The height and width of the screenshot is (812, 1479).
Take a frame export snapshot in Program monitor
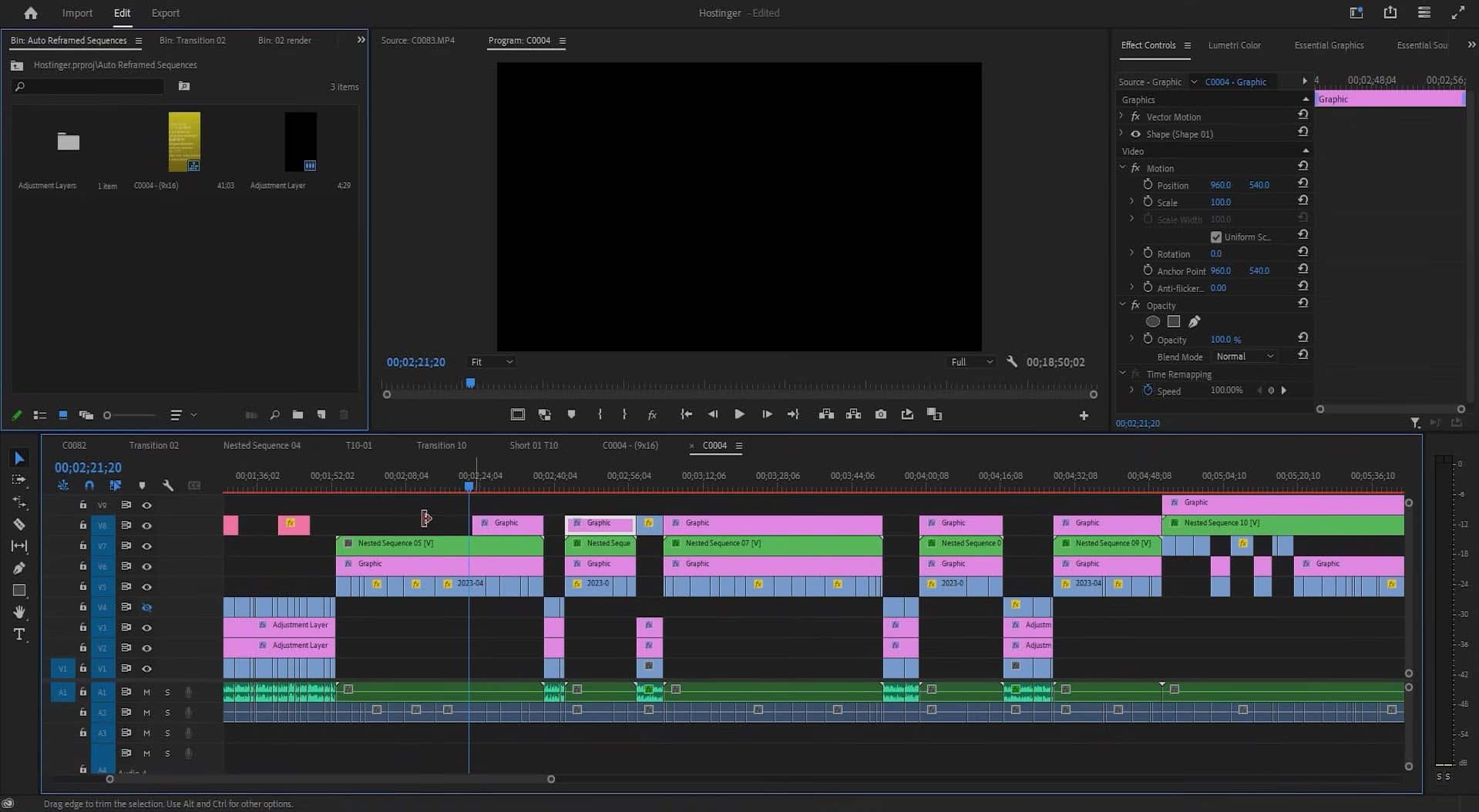click(x=881, y=414)
